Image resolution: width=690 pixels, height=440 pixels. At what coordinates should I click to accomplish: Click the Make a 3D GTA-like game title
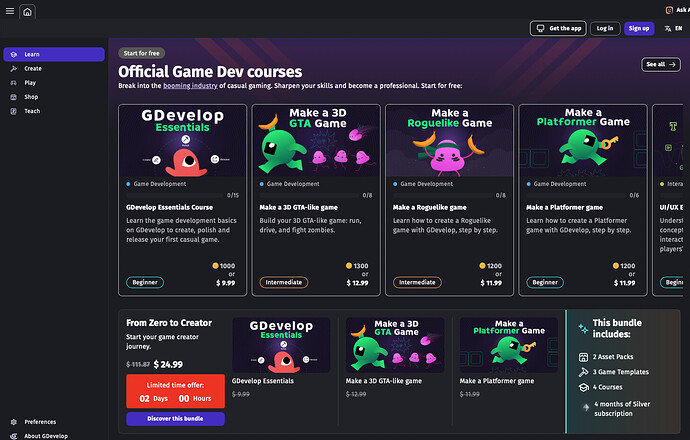[298, 207]
